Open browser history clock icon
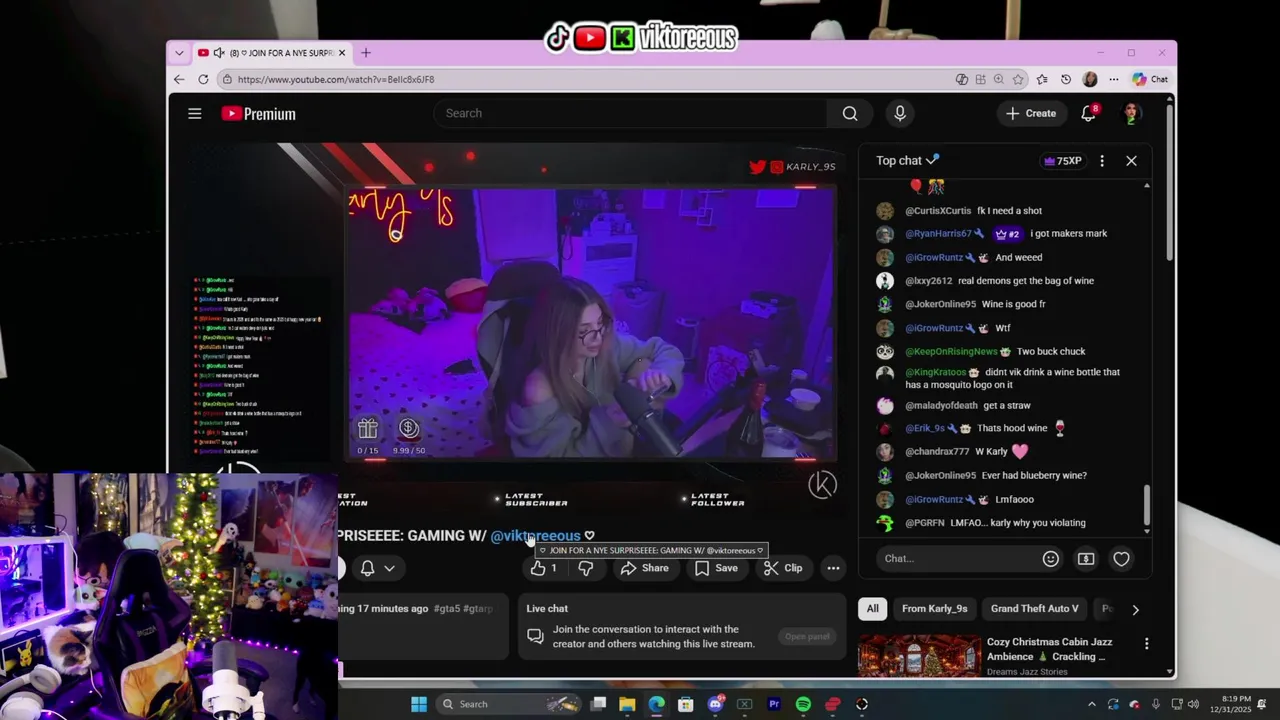Image resolution: width=1280 pixels, height=720 pixels. pos(1066,79)
